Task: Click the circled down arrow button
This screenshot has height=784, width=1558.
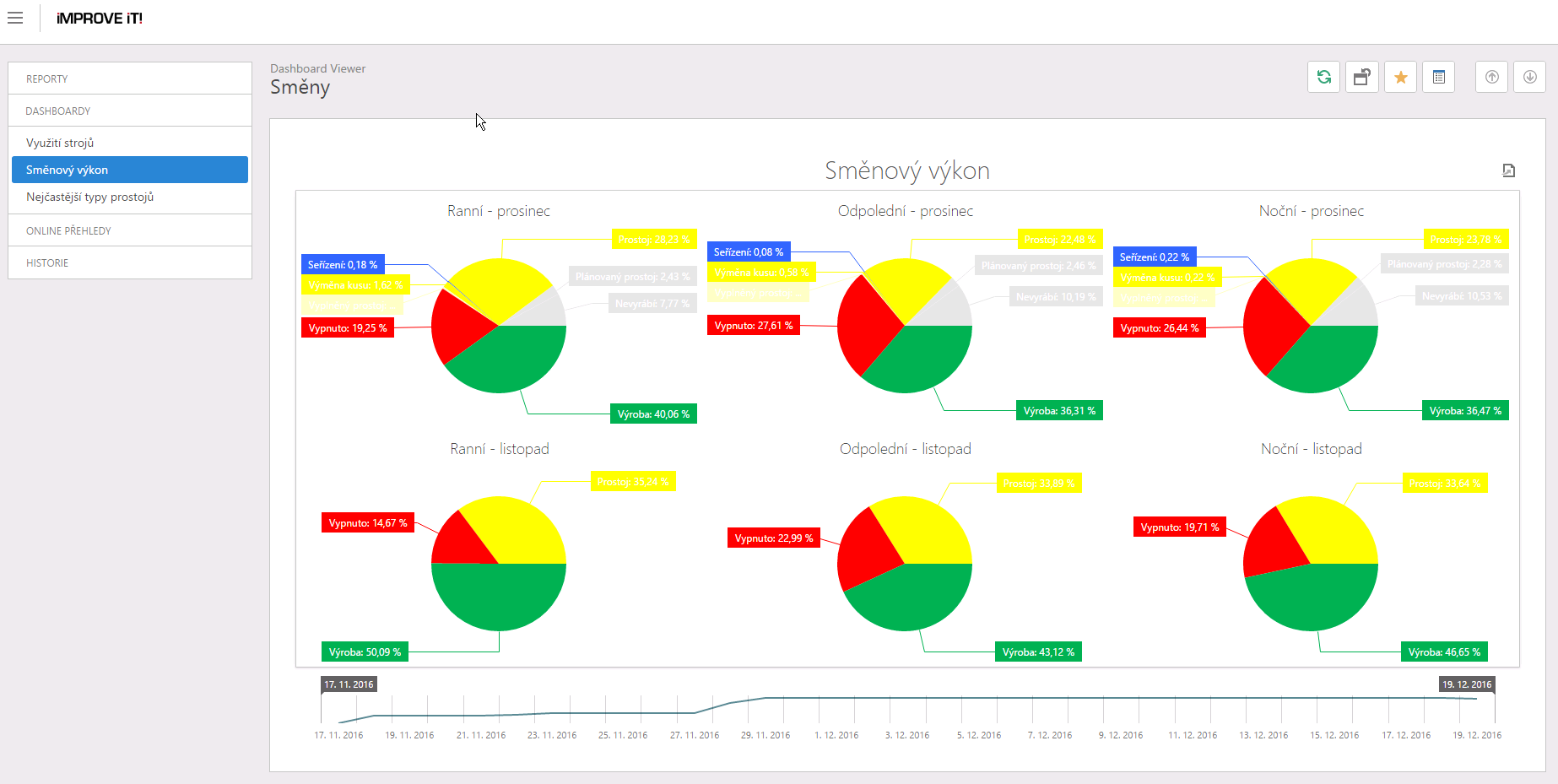Action: (x=1529, y=78)
